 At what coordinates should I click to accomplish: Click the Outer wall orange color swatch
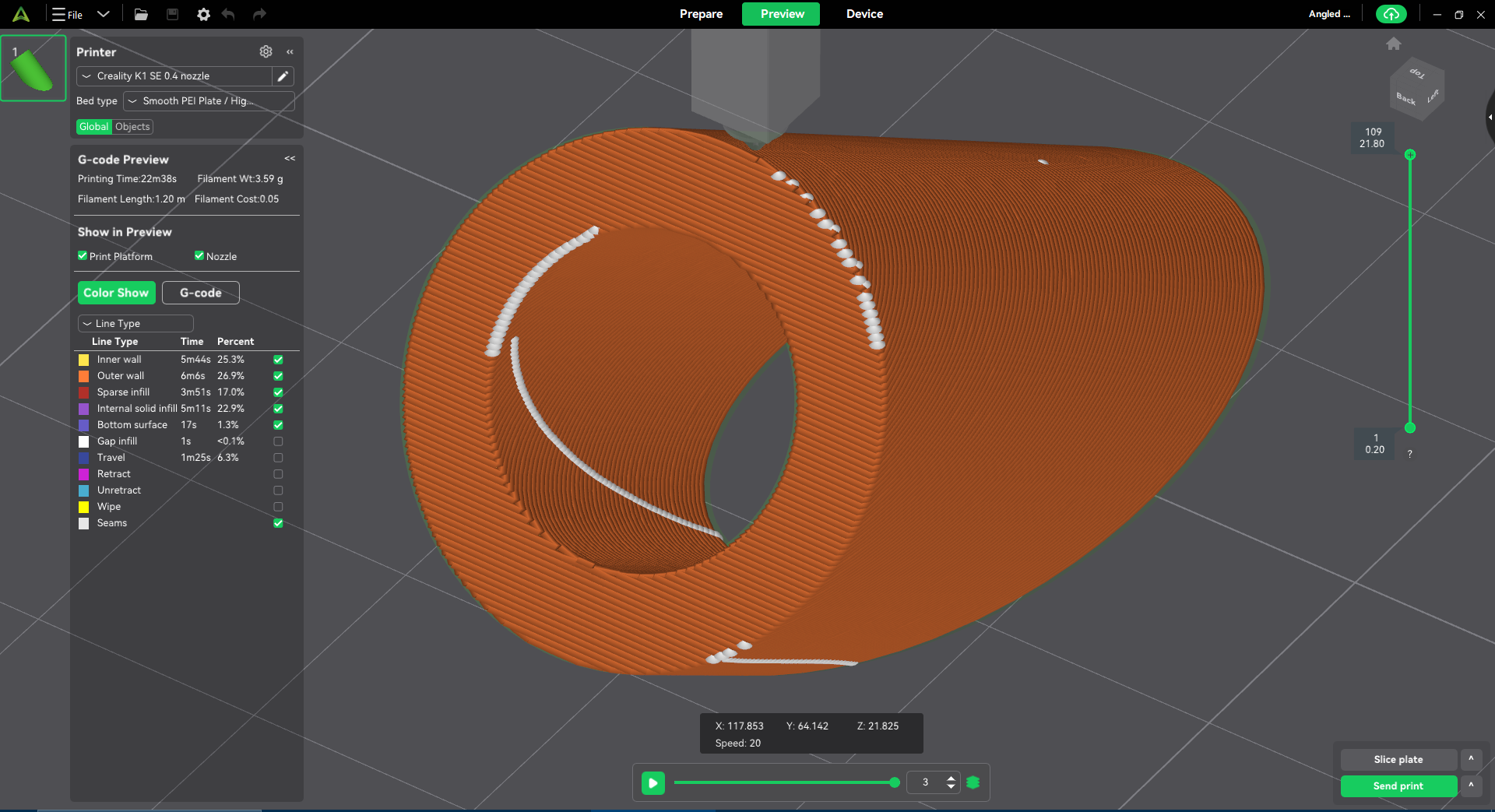click(83, 376)
